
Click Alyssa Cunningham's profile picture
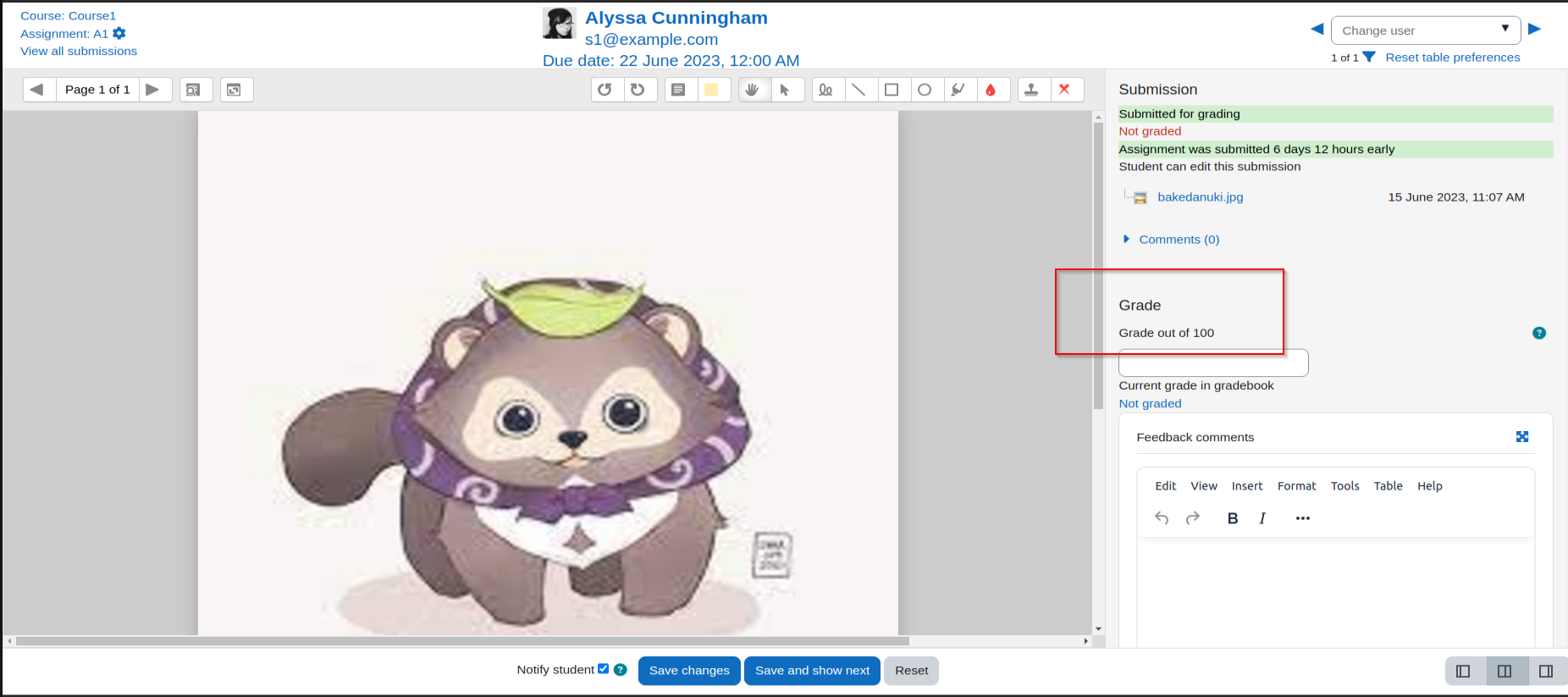[560, 24]
